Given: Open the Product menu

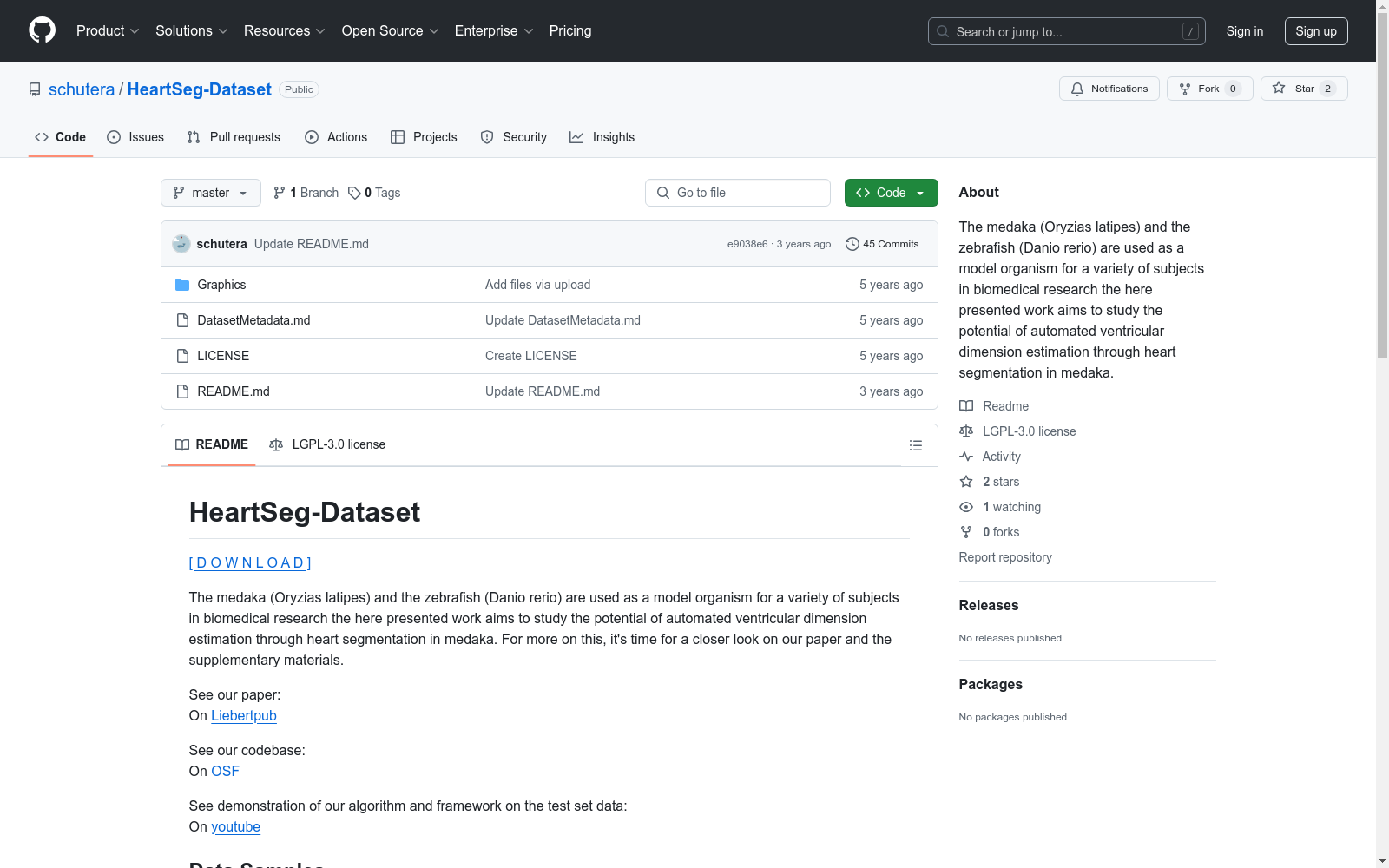Looking at the screenshot, I should (x=108, y=31).
